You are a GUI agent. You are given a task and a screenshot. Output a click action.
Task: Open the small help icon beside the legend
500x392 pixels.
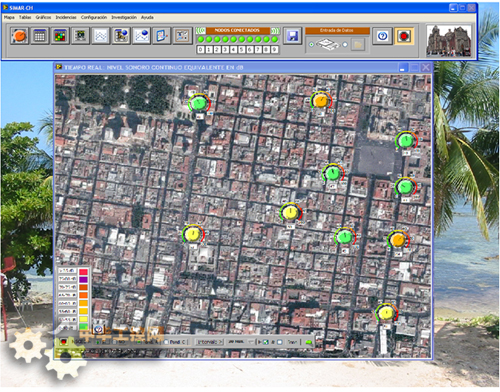[x=98, y=329]
